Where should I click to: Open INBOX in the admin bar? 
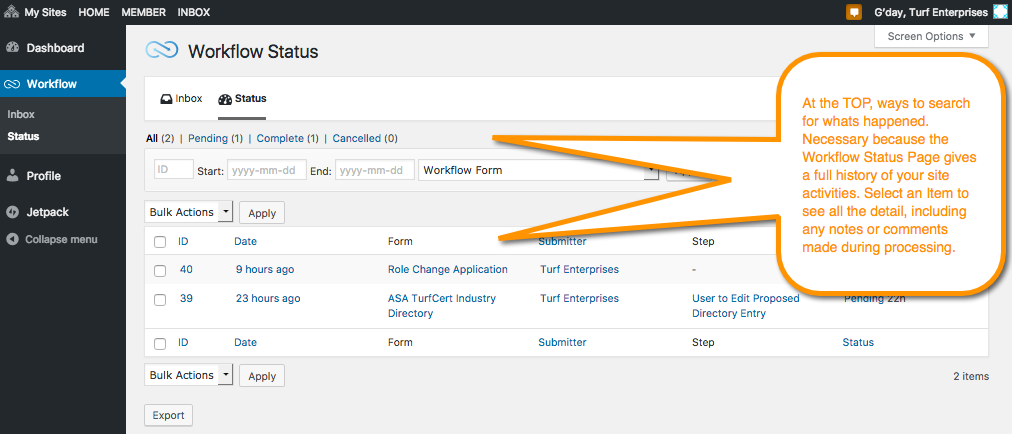[194, 12]
